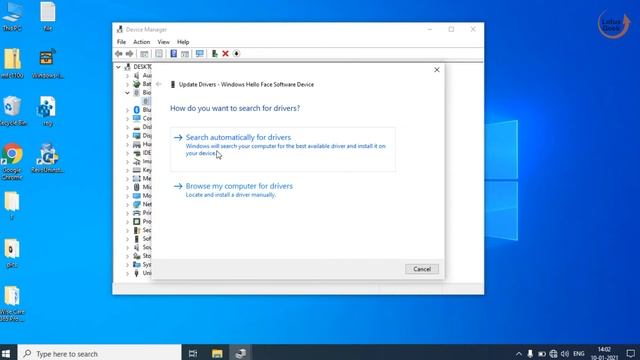This screenshot has height=360, width=640.
Task: Show hidden tray icons chevron
Action: click(519, 353)
